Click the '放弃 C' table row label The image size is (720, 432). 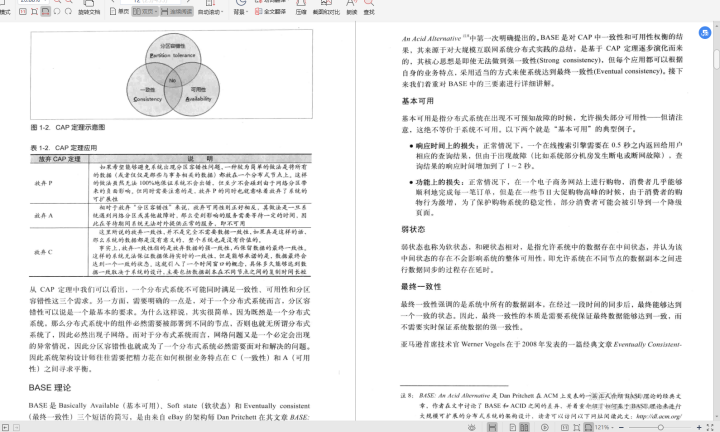click(44, 252)
